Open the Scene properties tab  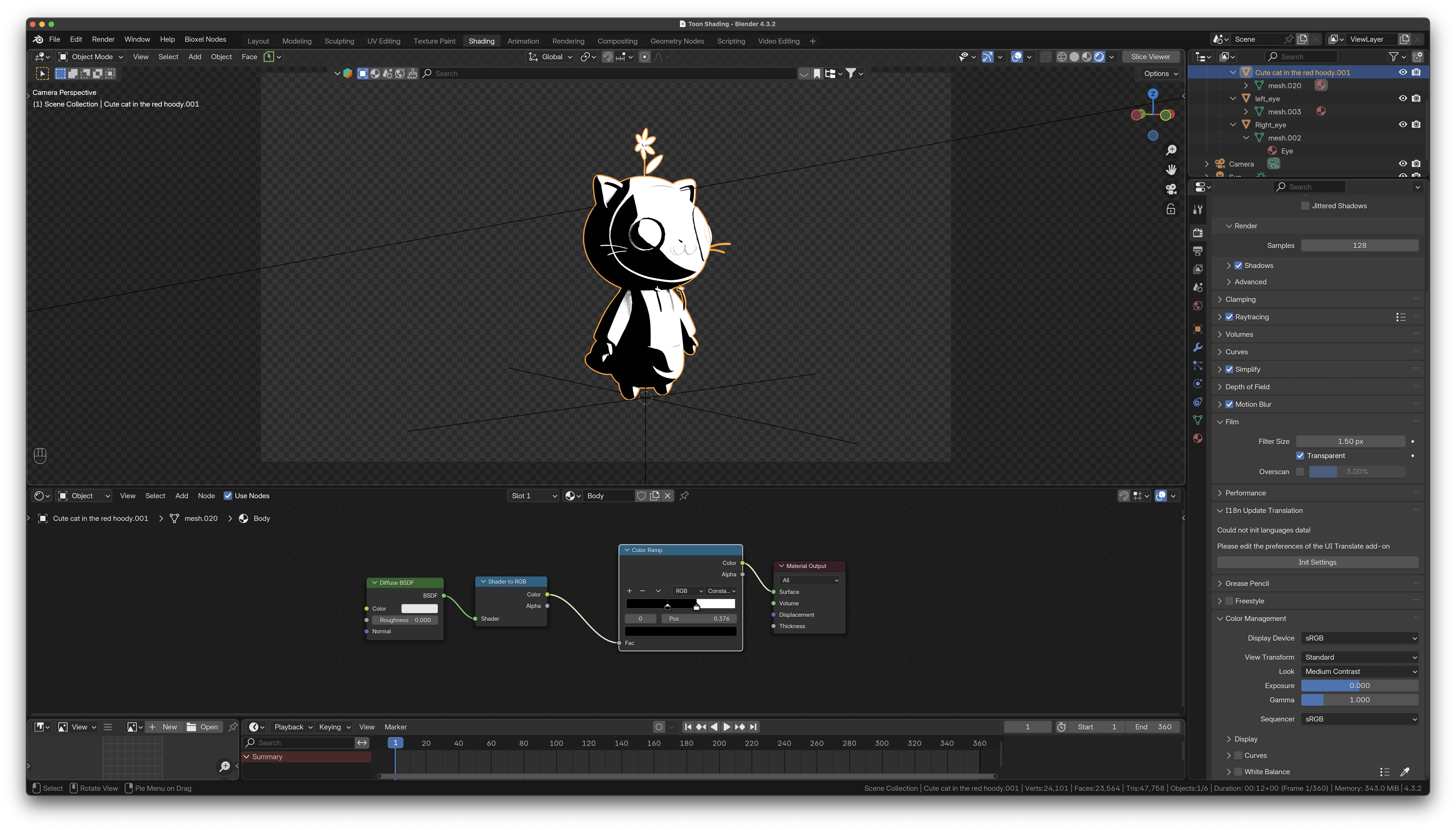pos(1198,287)
